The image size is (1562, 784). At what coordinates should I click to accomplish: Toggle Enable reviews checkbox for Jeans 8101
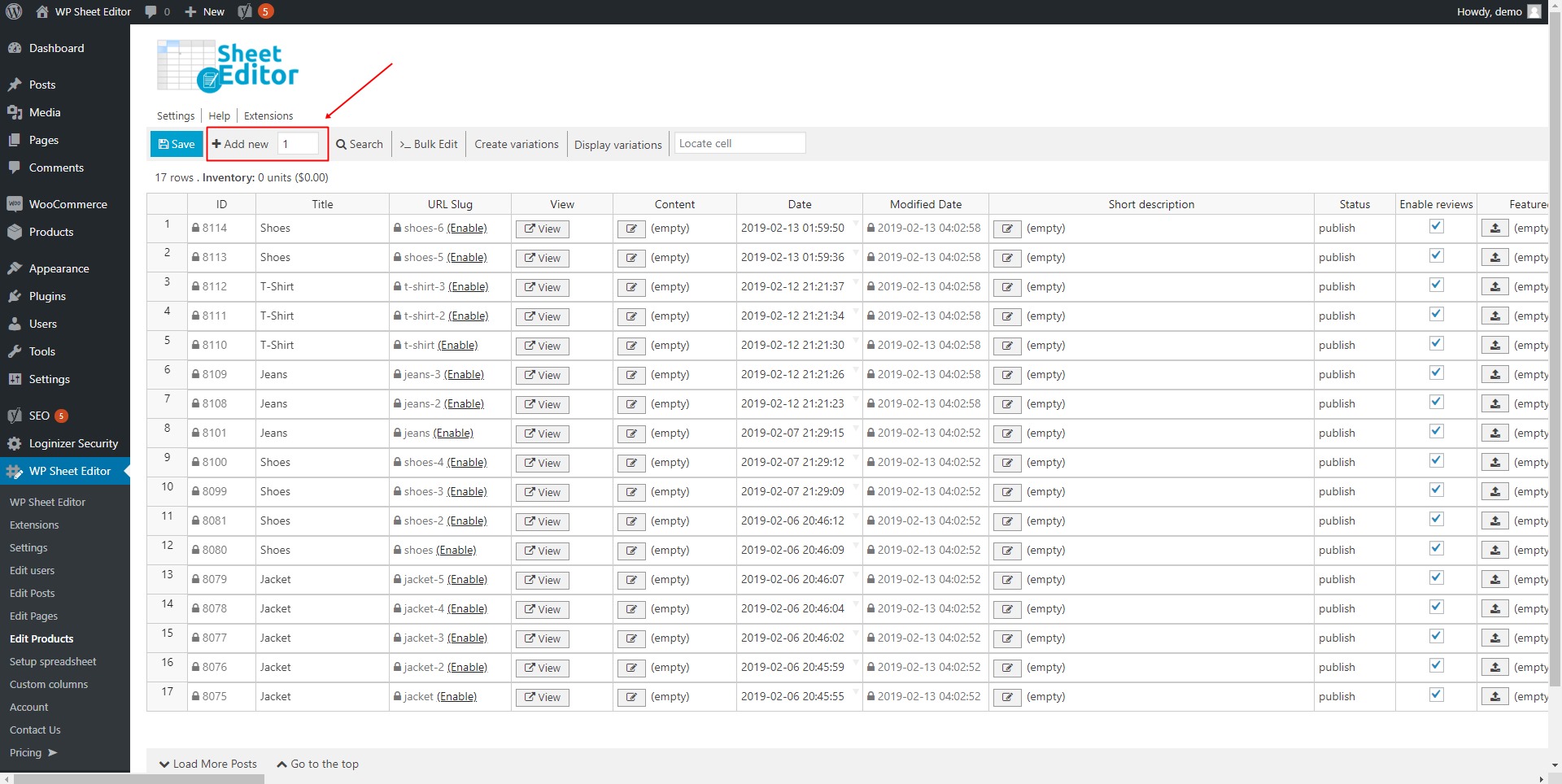[1436, 432]
